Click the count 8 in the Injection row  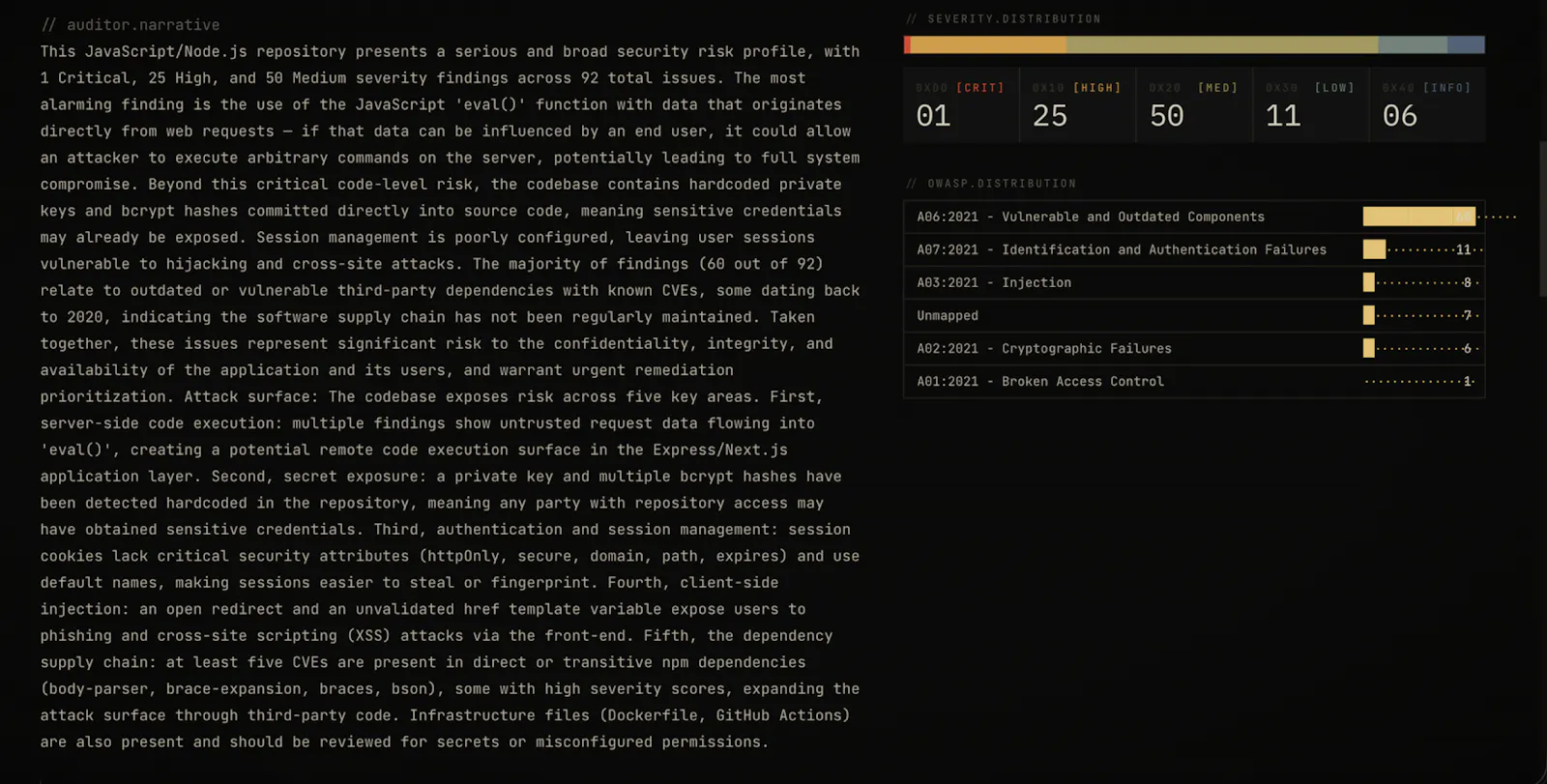(1467, 282)
